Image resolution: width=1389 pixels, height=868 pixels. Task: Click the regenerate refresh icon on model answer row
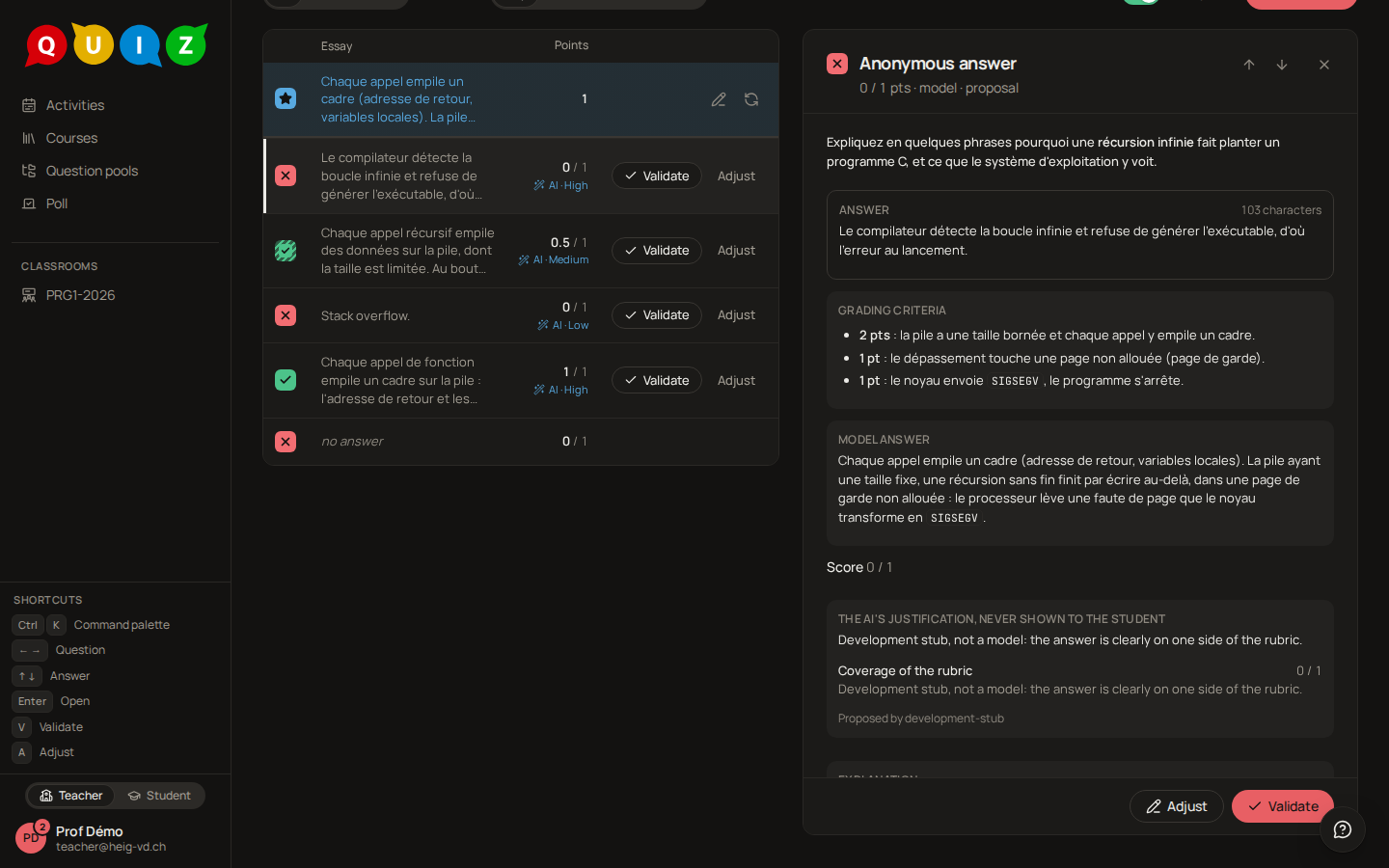[x=751, y=99]
